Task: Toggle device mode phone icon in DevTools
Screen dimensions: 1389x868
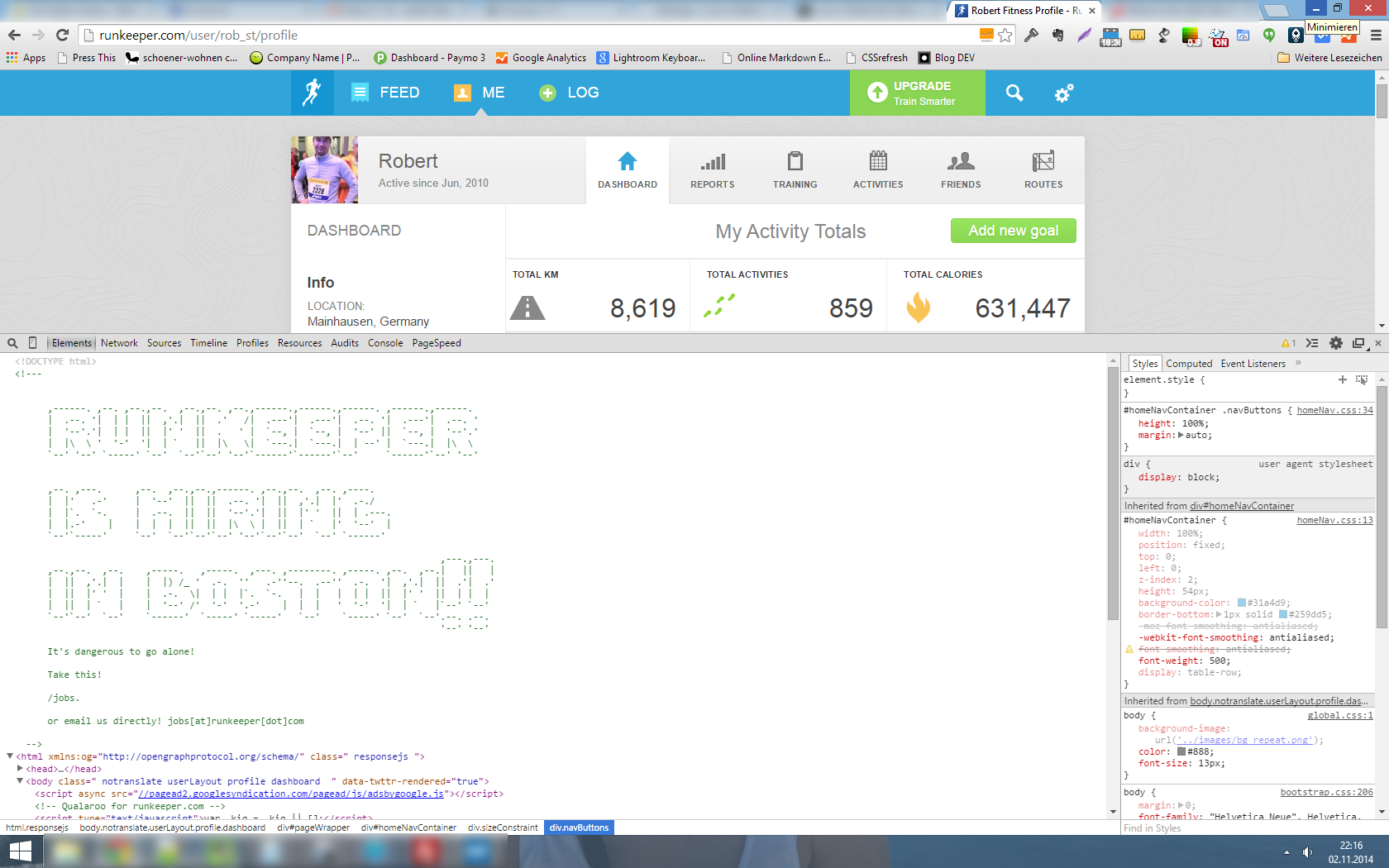Action: 33,343
